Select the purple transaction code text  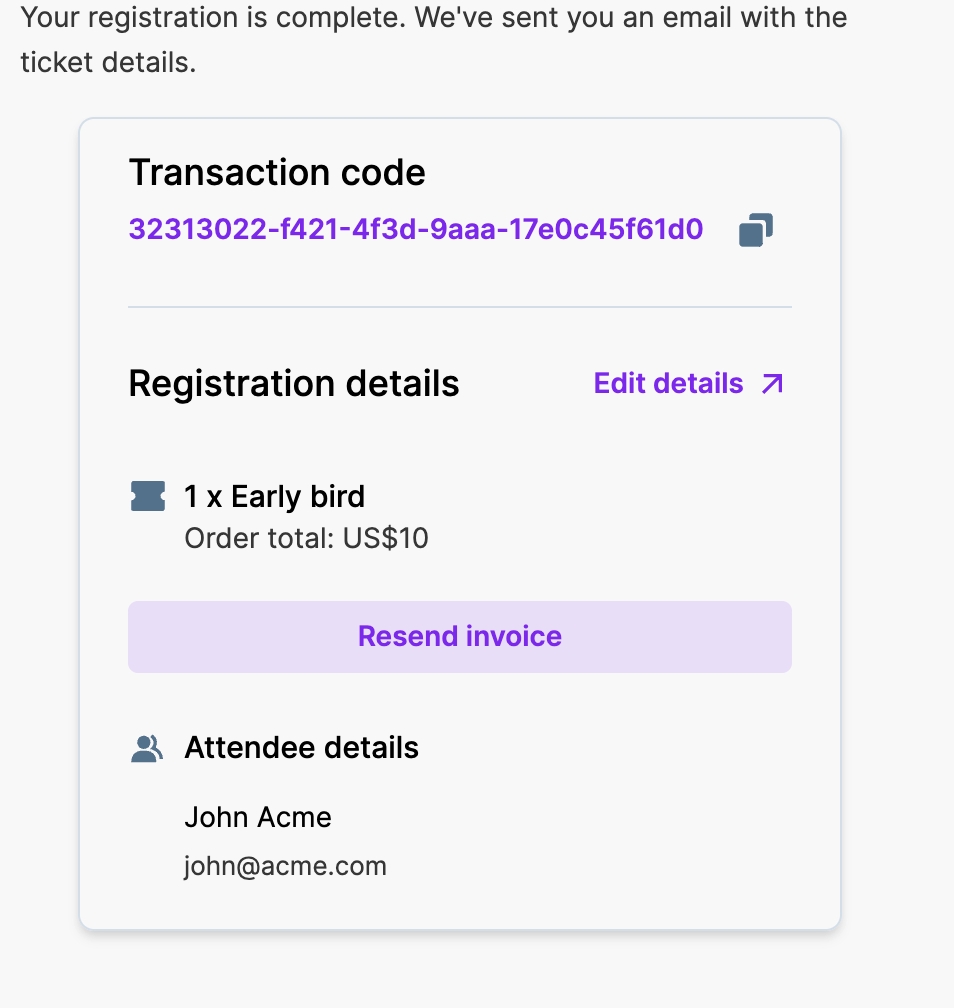(416, 230)
